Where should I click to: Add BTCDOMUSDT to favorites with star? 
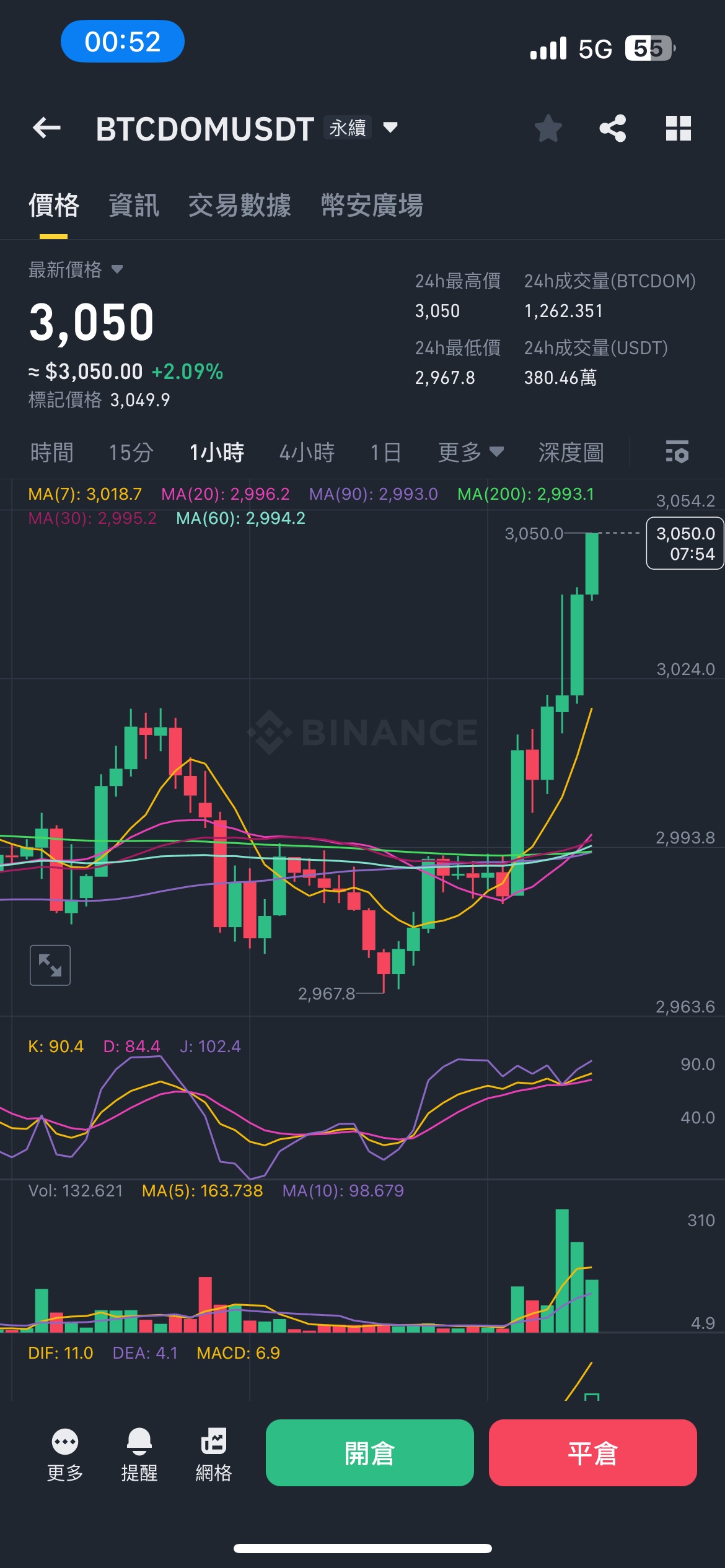(548, 128)
